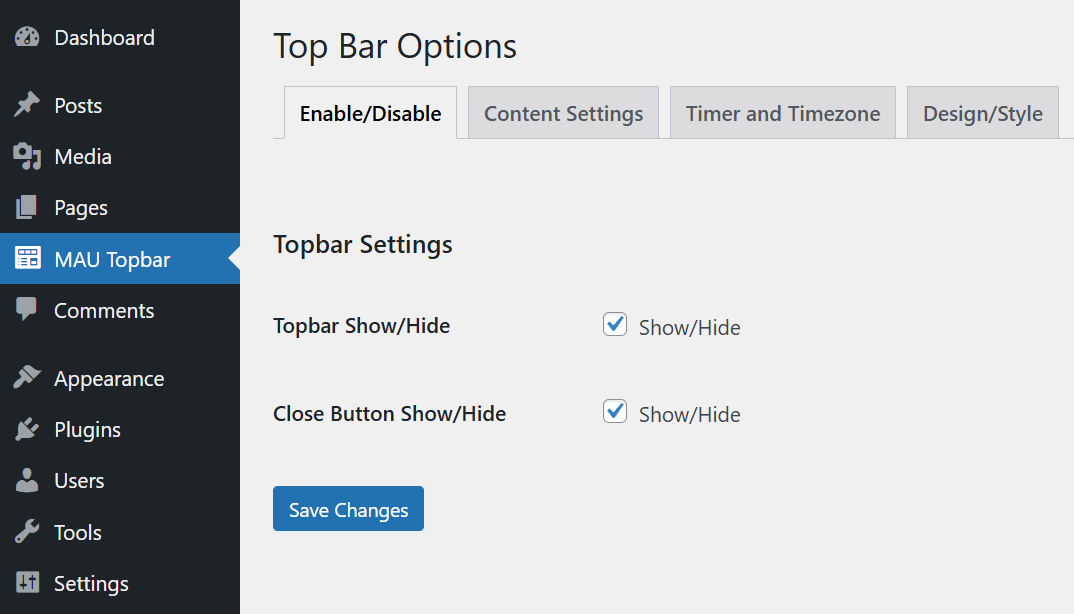
Task: Toggle the Close Button Show/Hide checkbox
Action: point(615,411)
